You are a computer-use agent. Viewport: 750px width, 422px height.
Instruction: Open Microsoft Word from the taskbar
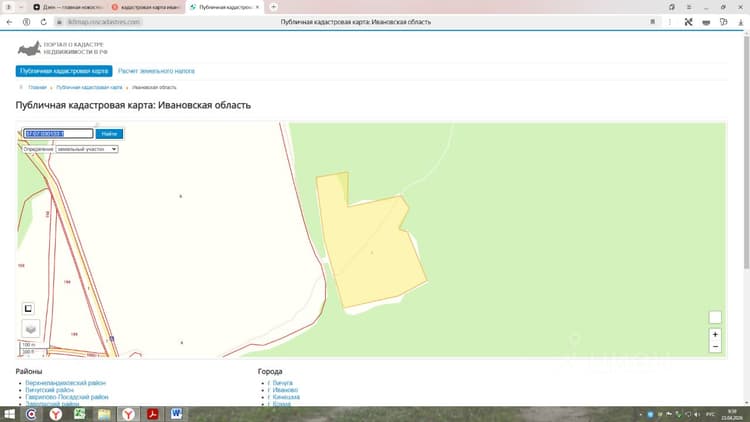176,414
